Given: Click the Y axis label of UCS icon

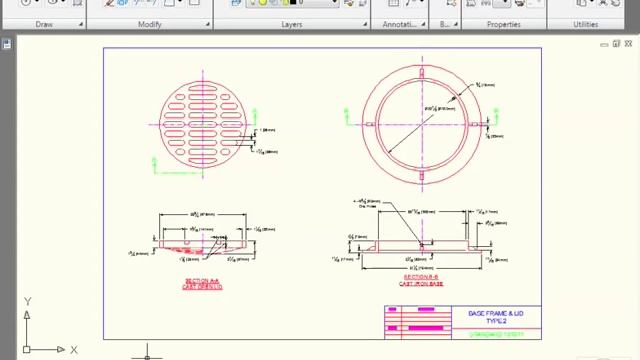Looking at the screenshot, I should pyautogui.click(x=27, y=302).
